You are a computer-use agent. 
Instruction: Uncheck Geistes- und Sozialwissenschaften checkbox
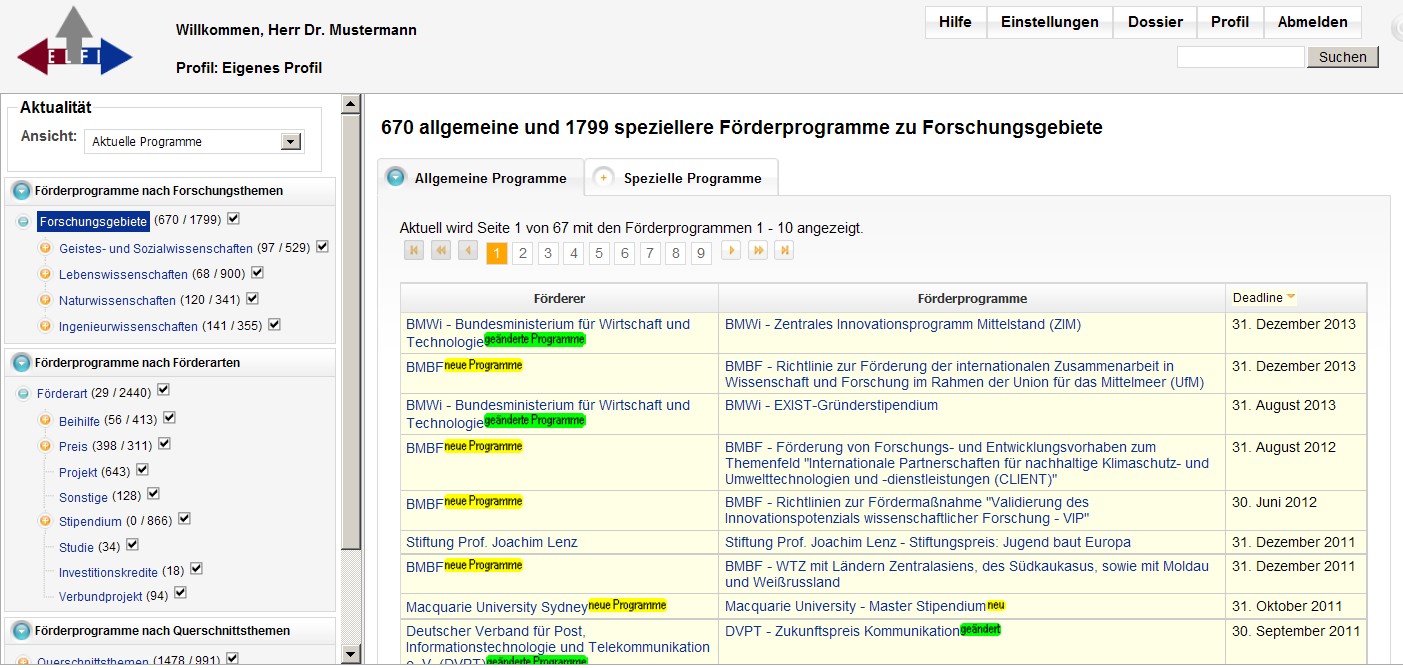322,247
